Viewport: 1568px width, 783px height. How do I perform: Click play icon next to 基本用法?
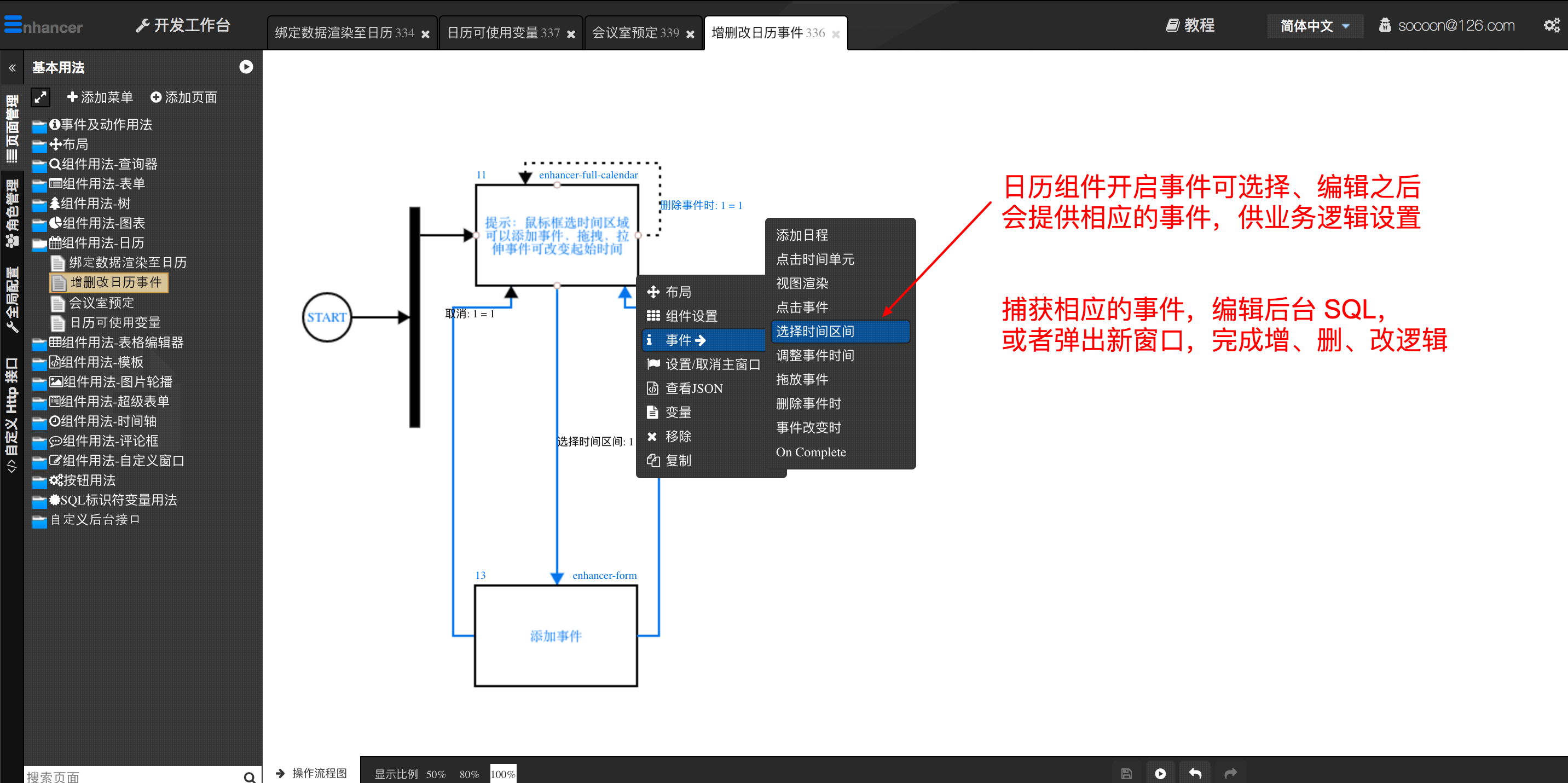pyautogui.click(x=246, y=67)
